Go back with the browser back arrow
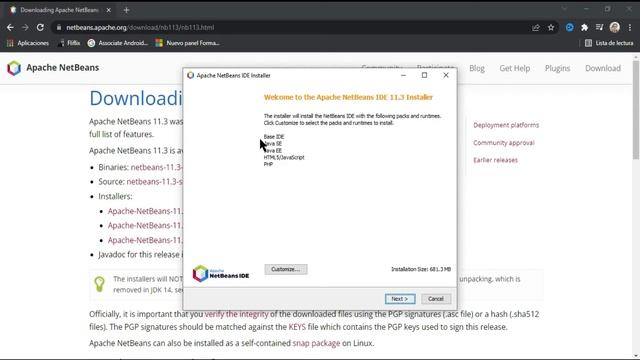This screenshot has height=360, width=640. (x=10, y=27)
